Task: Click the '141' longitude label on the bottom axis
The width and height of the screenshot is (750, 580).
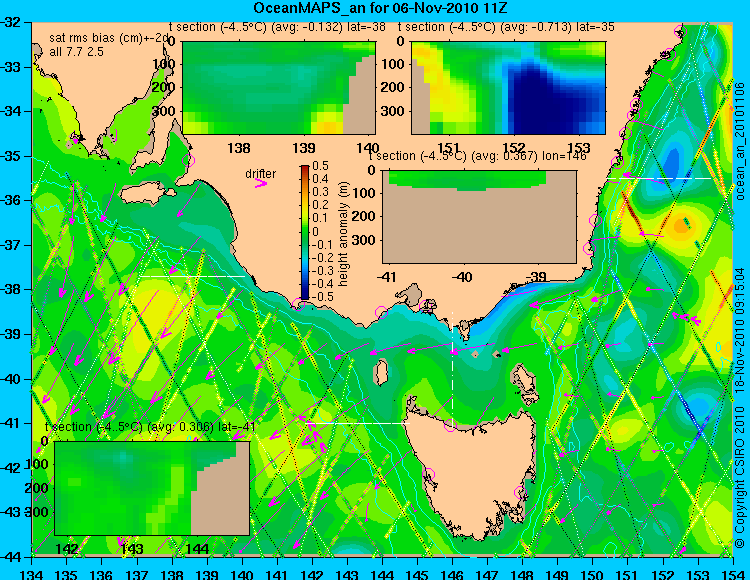Action: tap(276, 574)
